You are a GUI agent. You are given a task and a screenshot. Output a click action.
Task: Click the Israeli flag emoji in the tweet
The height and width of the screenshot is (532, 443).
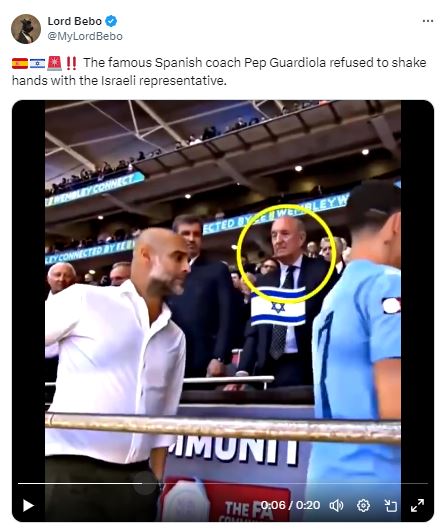click(37, 63)
